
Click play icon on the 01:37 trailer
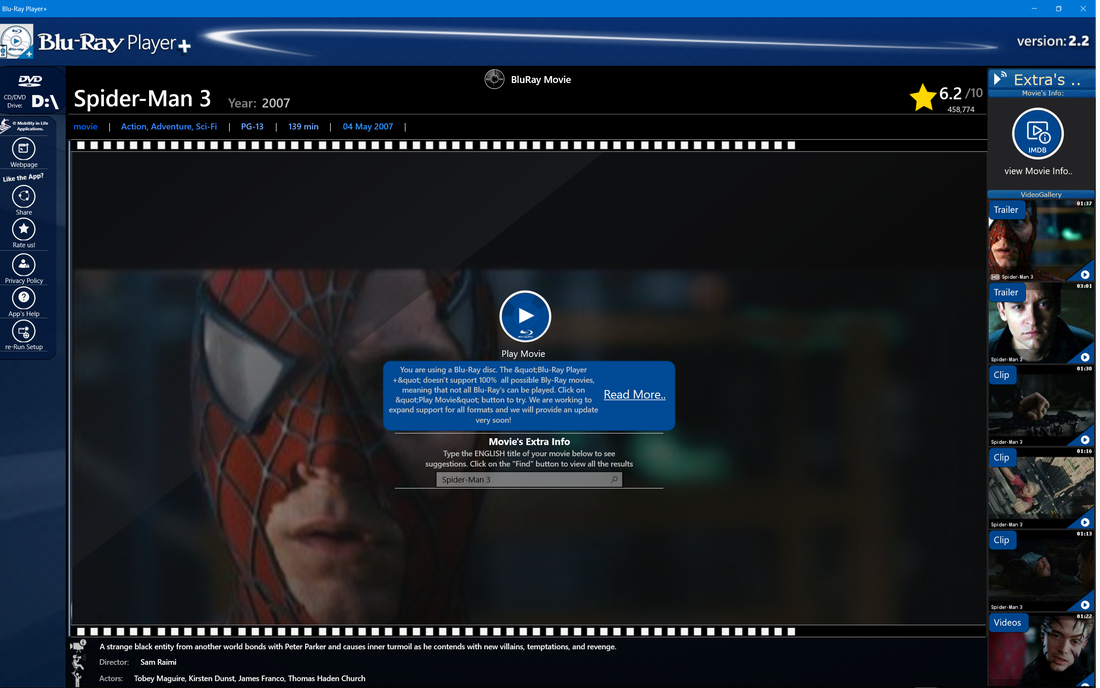click(x=1085, y=274)
